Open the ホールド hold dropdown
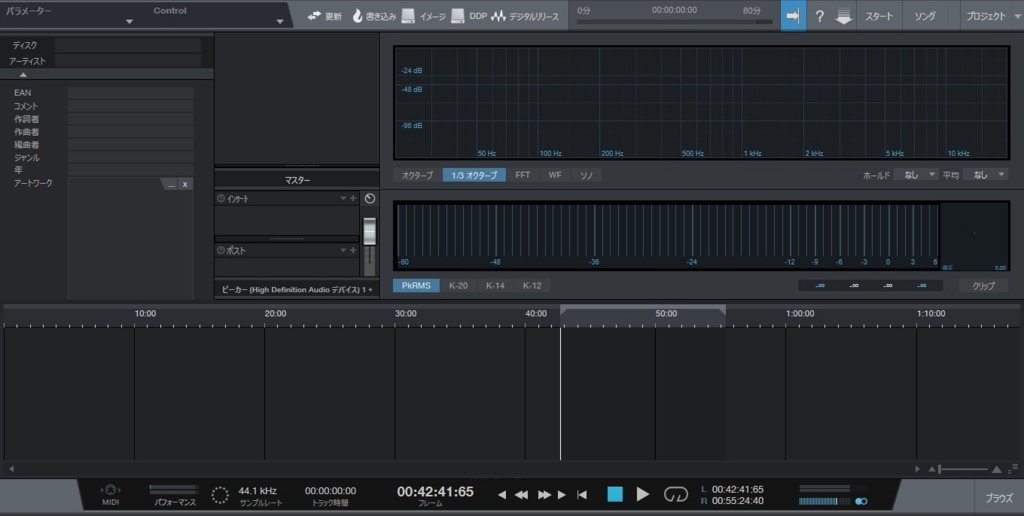This screenshot has width=1024, height=516. (916, 175)
